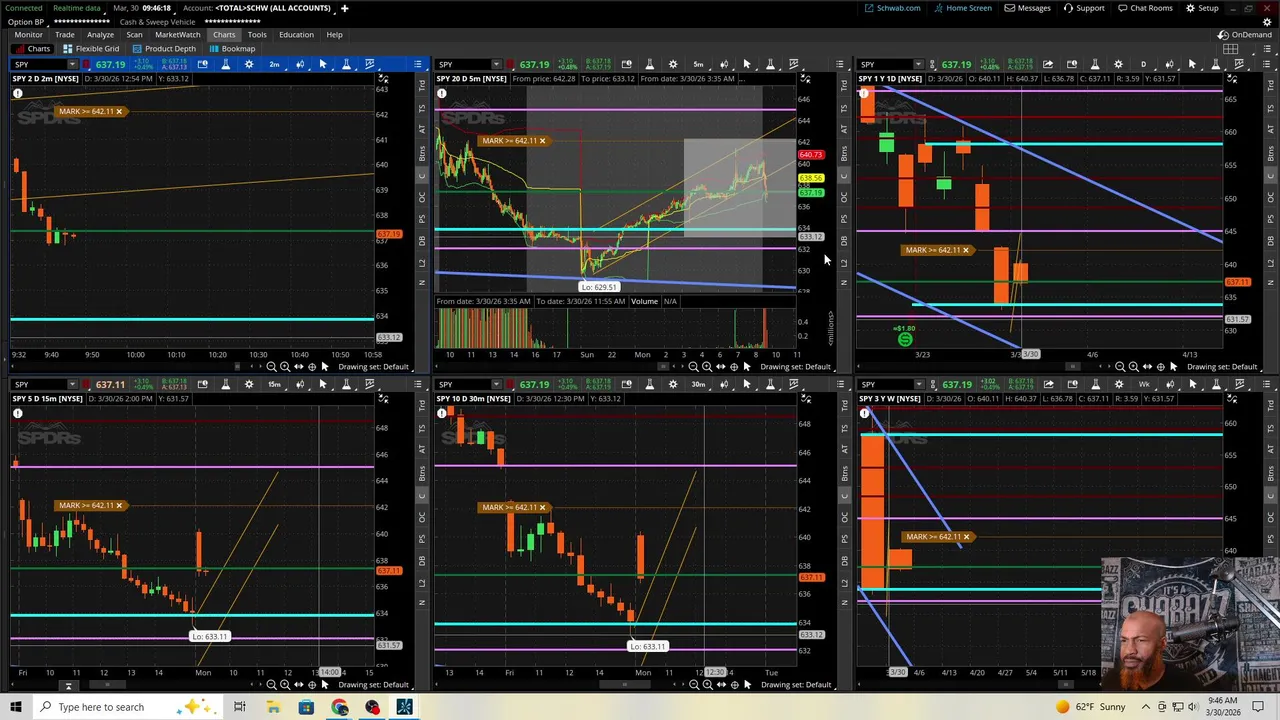Open 5m timeframe dropdown
Screen dimensions: 1280x720
click(698, 64)
